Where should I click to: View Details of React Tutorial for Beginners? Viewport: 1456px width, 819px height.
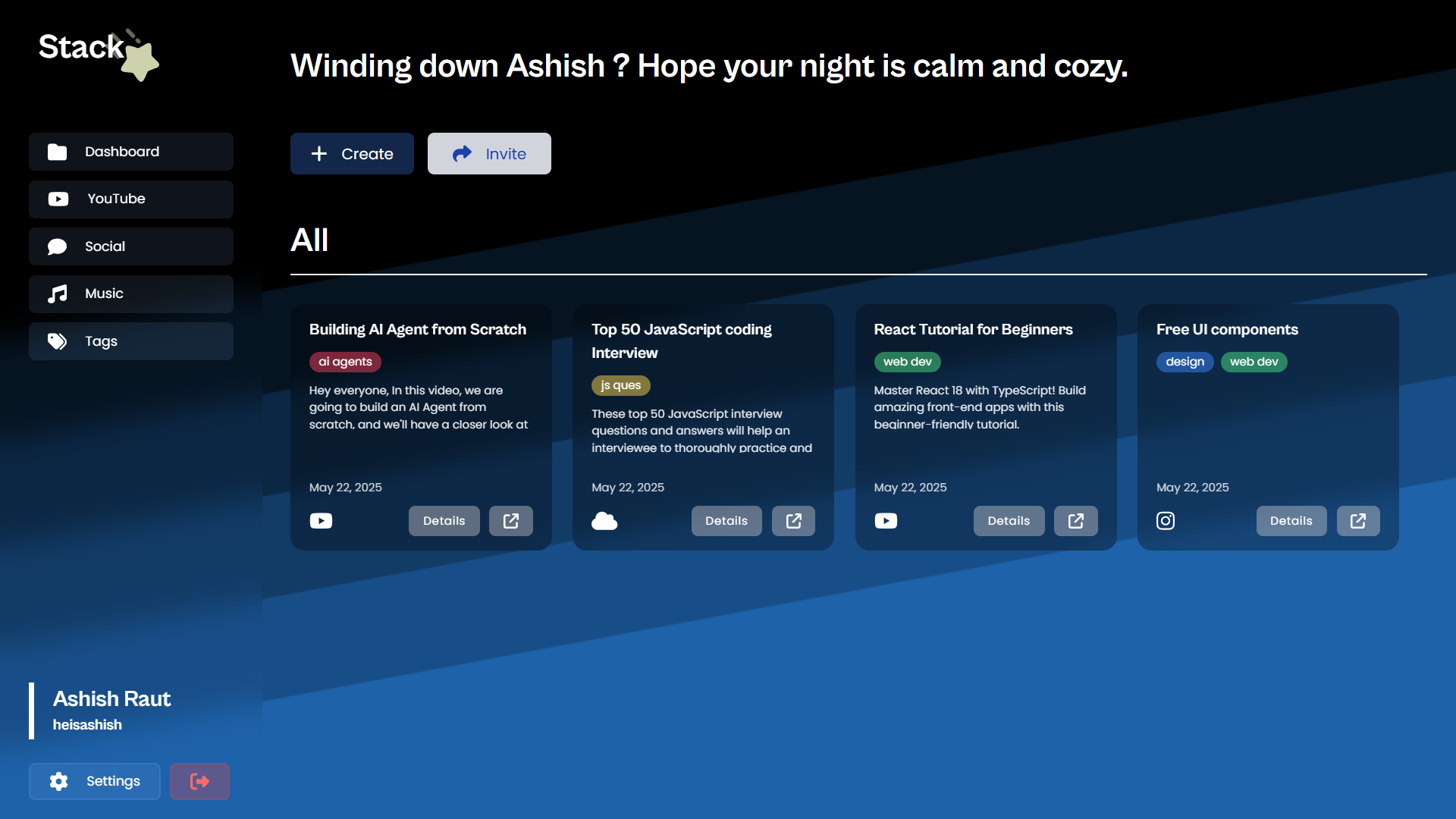[1009, 521]
